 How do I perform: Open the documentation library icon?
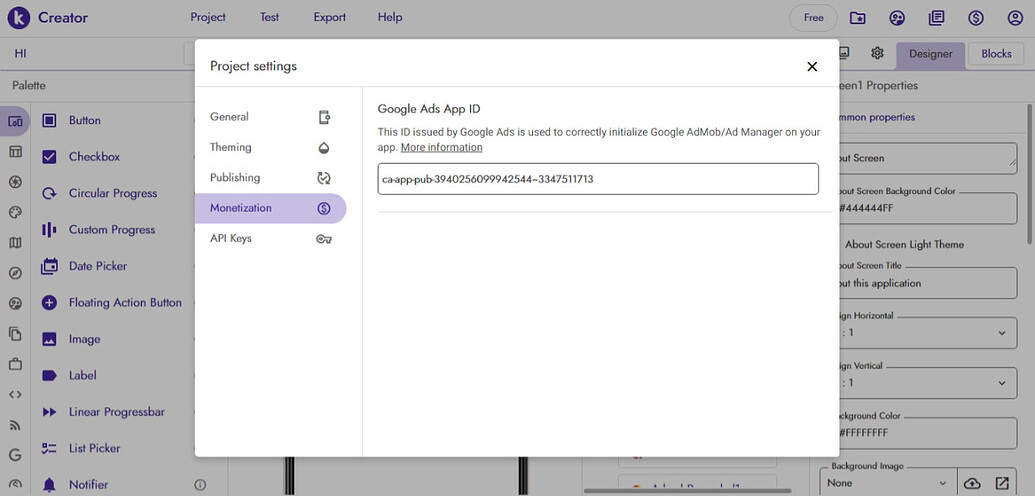936,18
